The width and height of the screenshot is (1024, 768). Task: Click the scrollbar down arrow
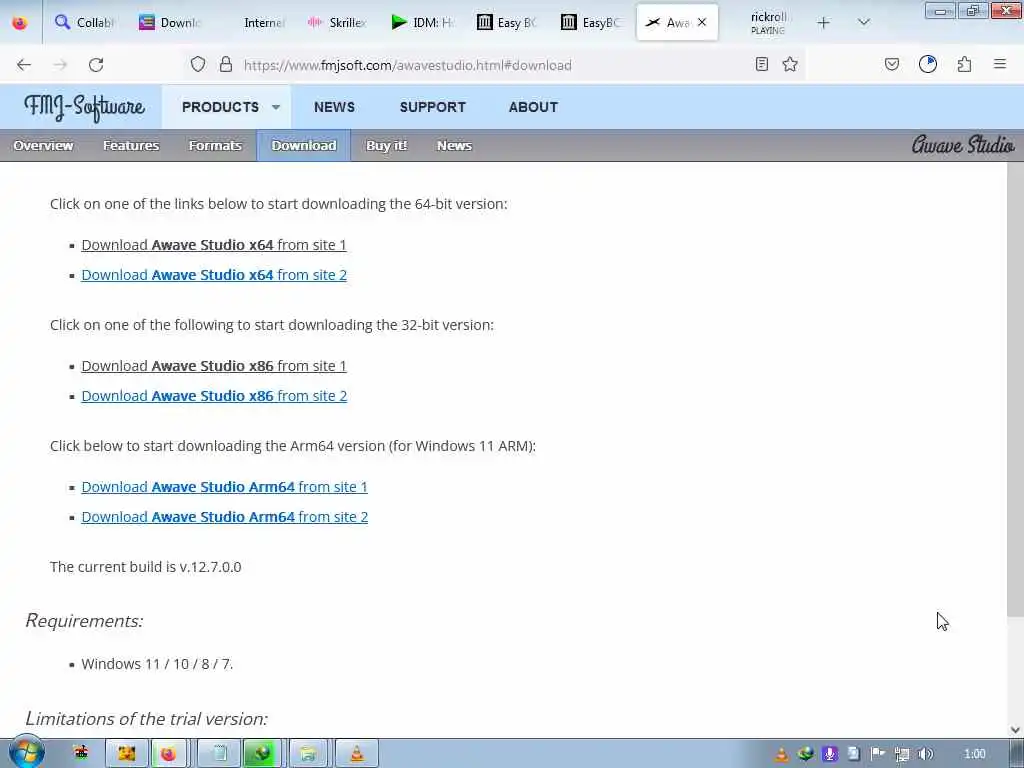pyautogui.click(x=1015, y=729)
